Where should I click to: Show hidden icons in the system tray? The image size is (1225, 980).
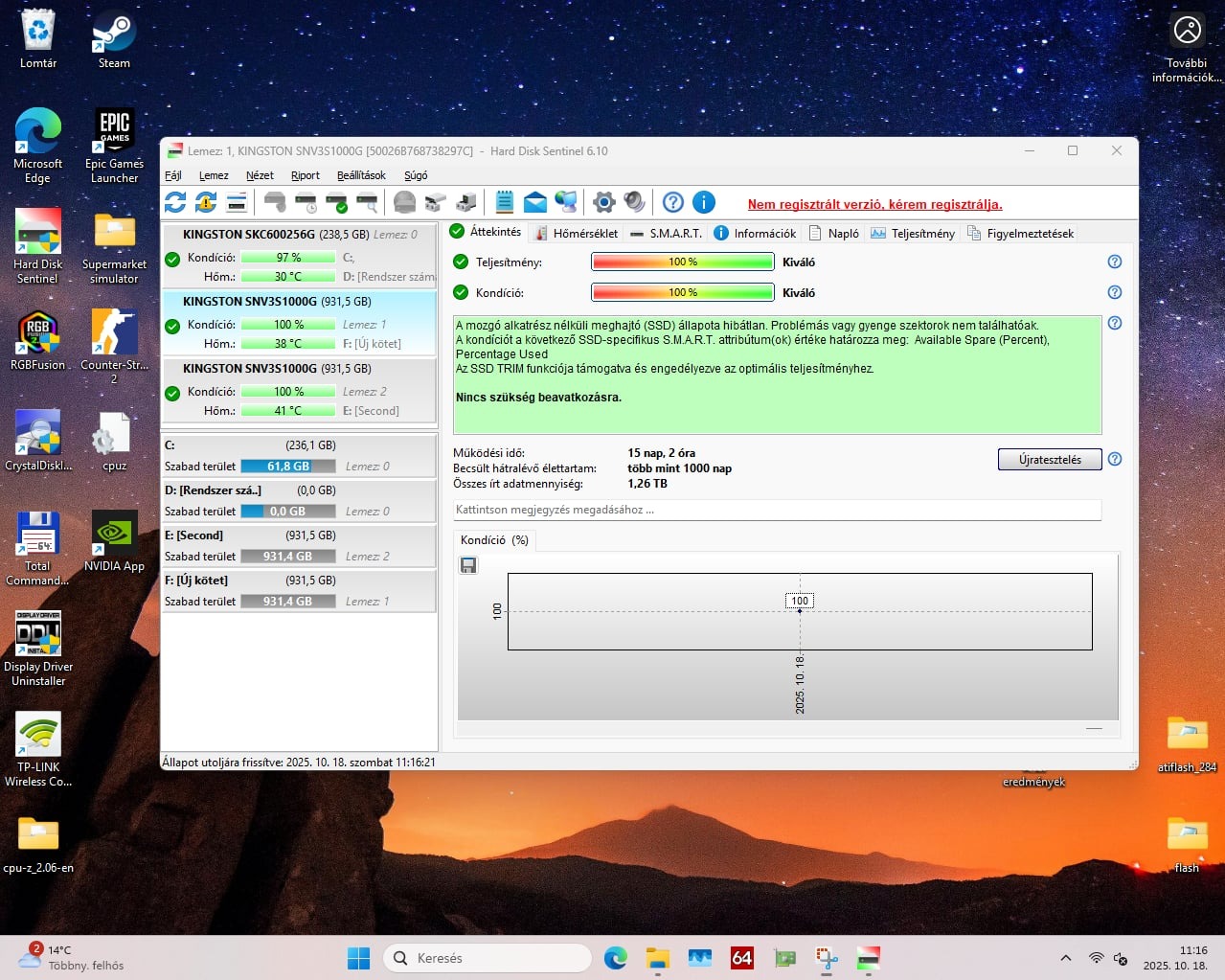coord(1065,958)
